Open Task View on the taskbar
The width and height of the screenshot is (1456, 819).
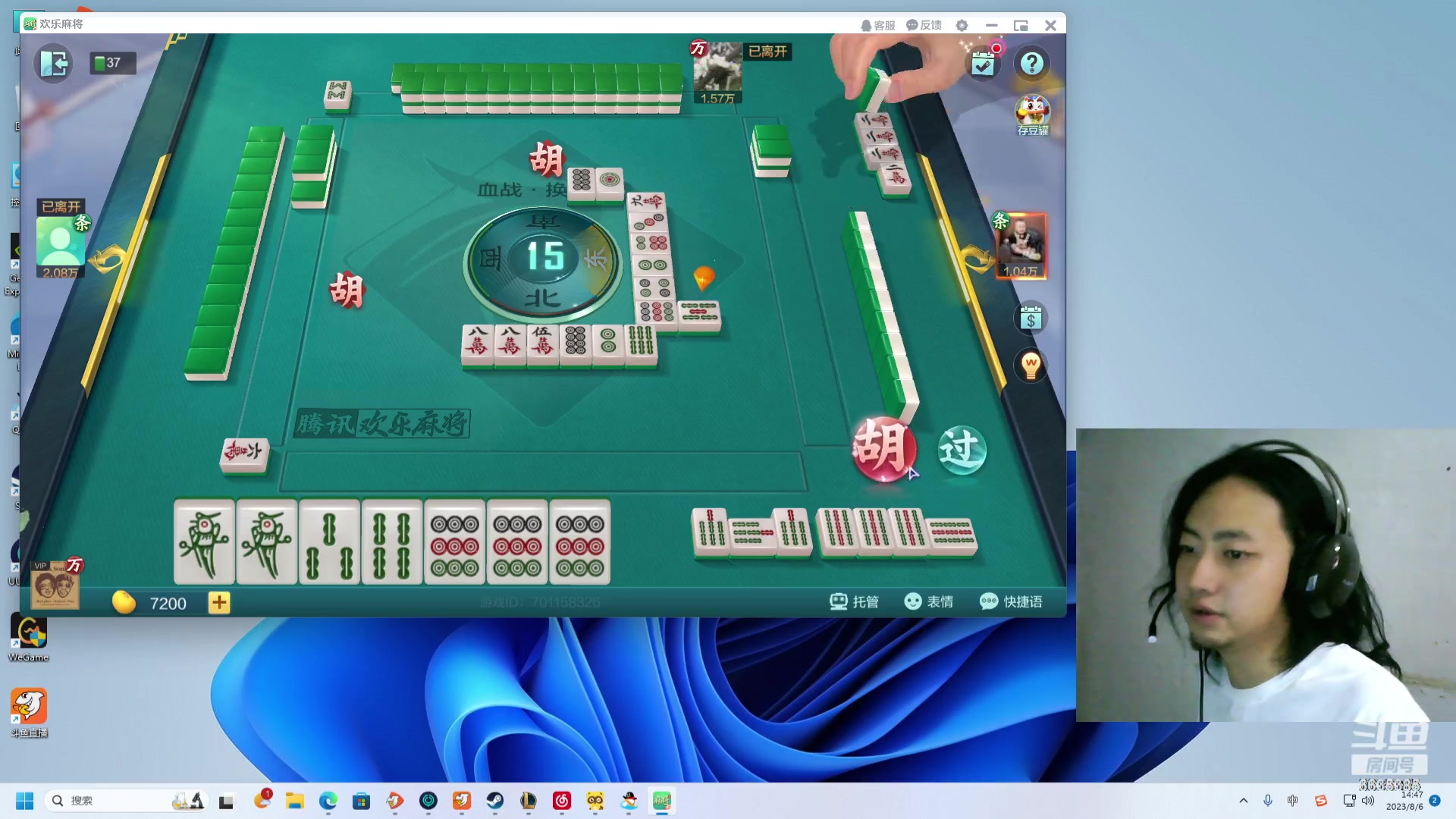(226, 801)
